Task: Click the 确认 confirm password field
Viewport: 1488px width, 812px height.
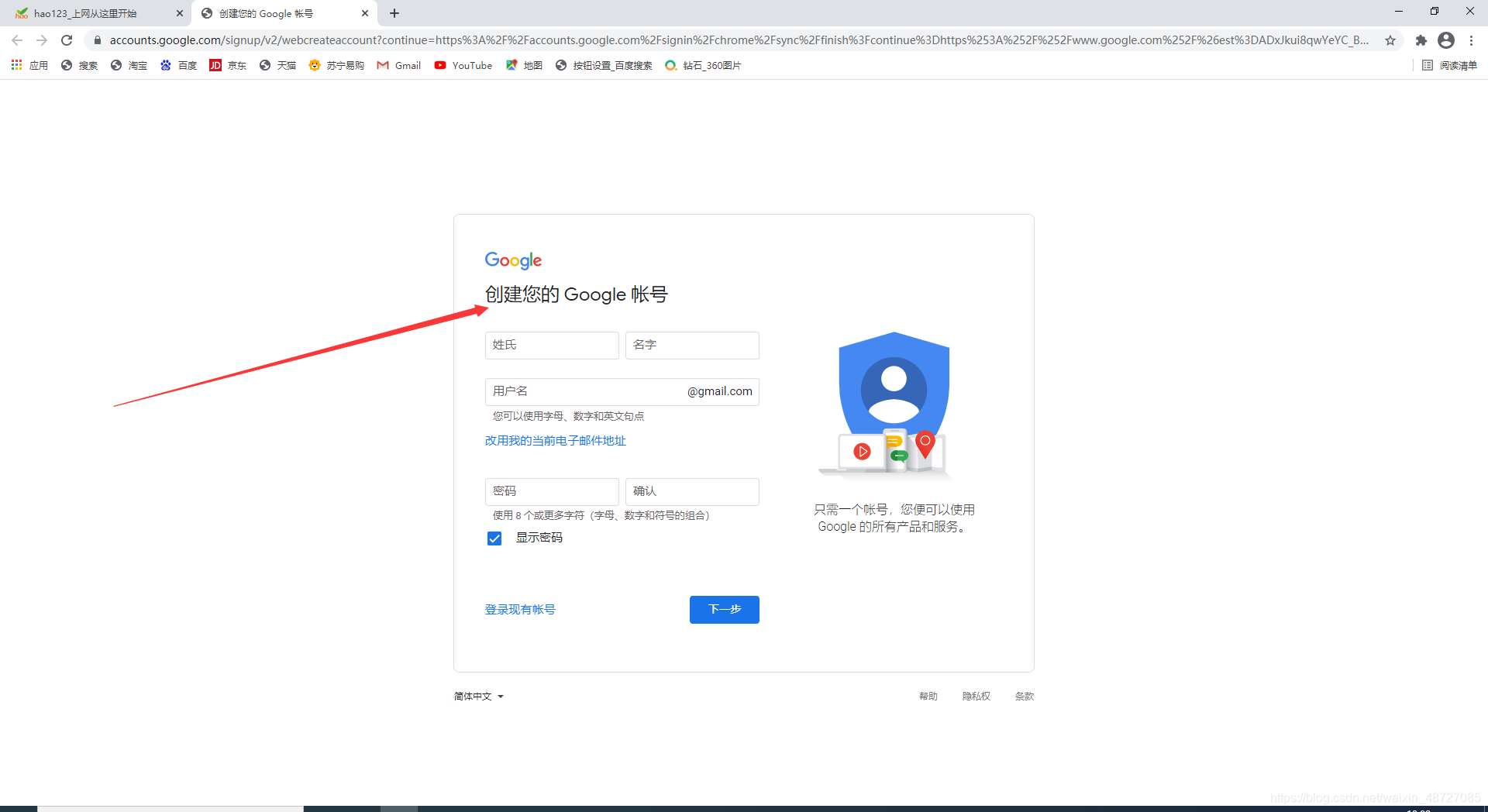Action: [x=692, y=492]
